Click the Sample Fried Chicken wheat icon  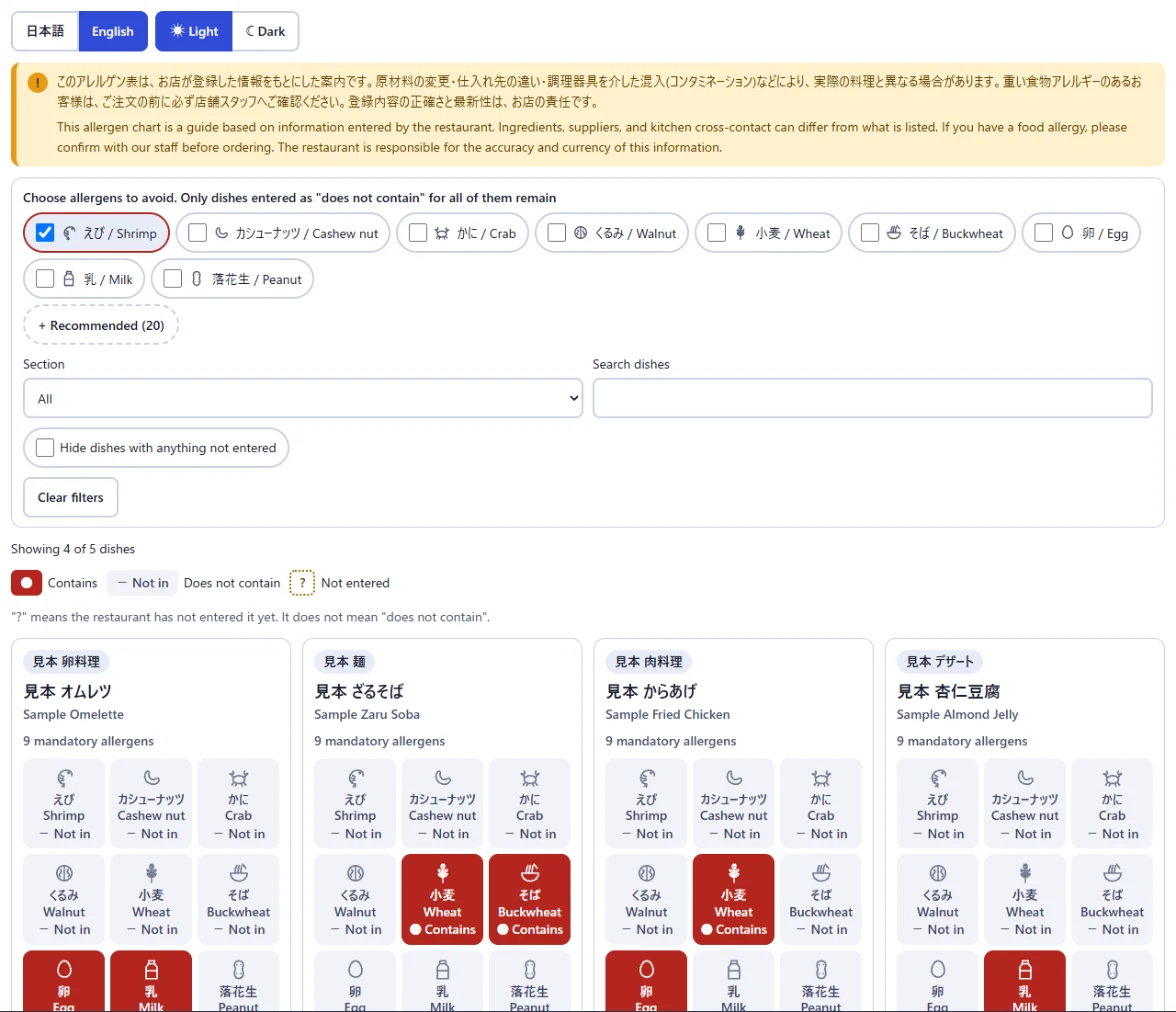(734, 872)
